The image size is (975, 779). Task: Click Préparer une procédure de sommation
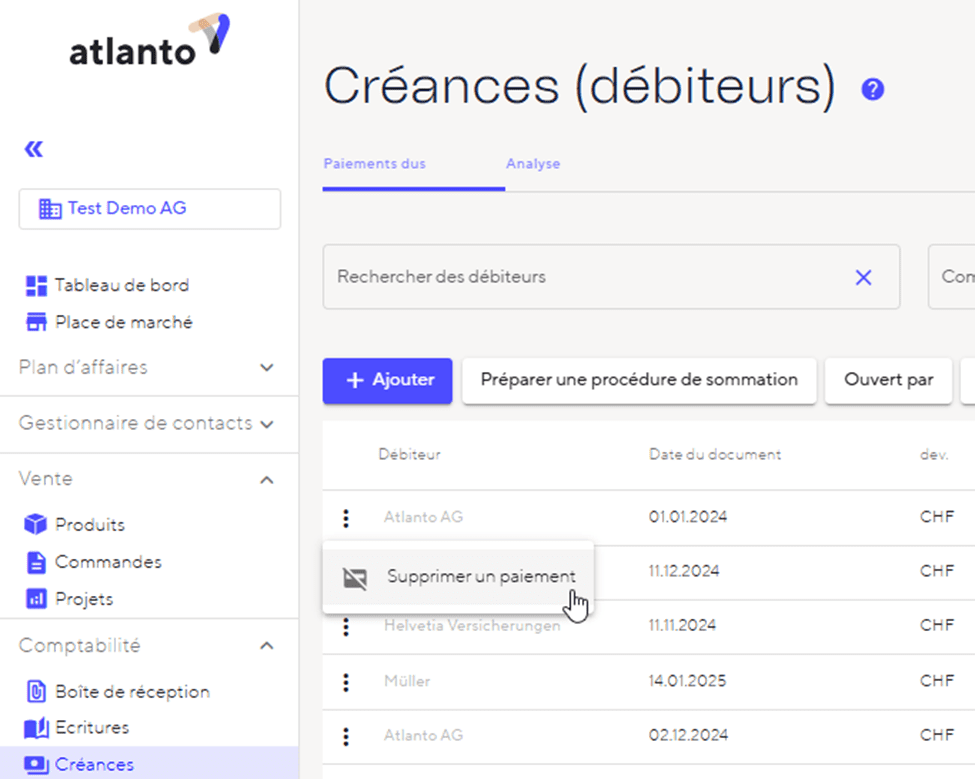(639, 380)
